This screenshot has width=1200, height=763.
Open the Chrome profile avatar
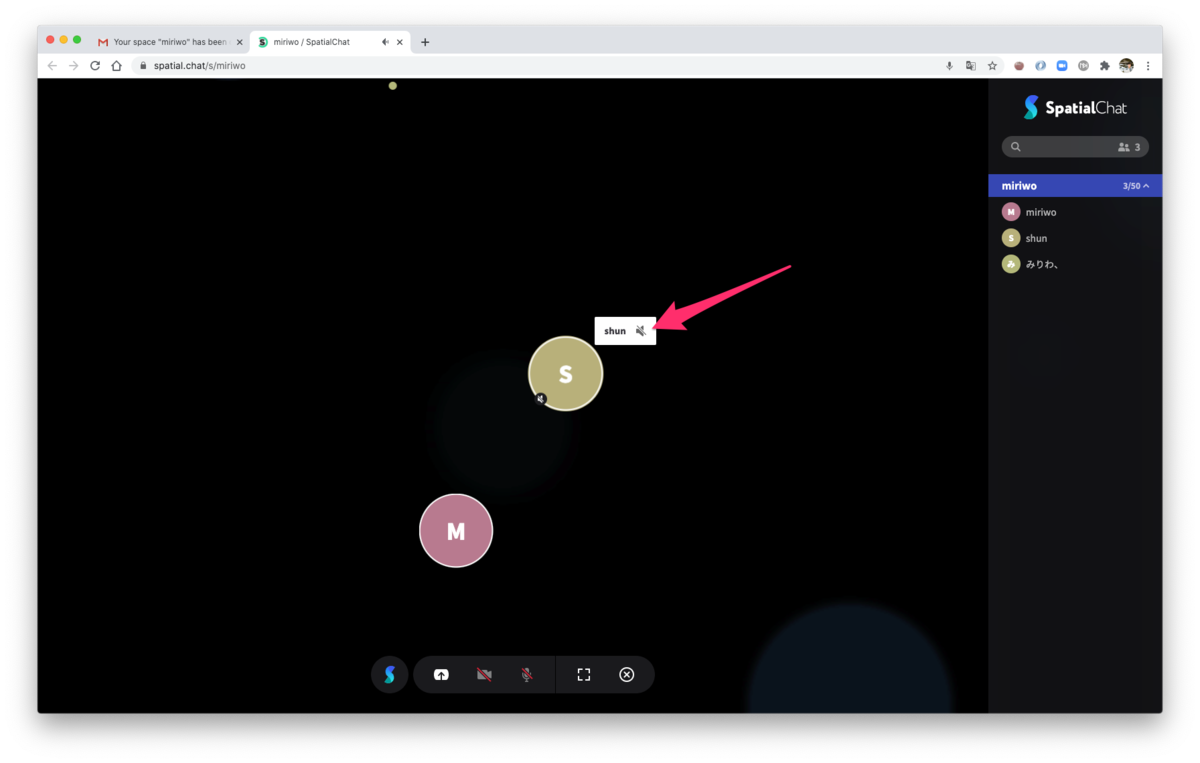point(1126,66)
